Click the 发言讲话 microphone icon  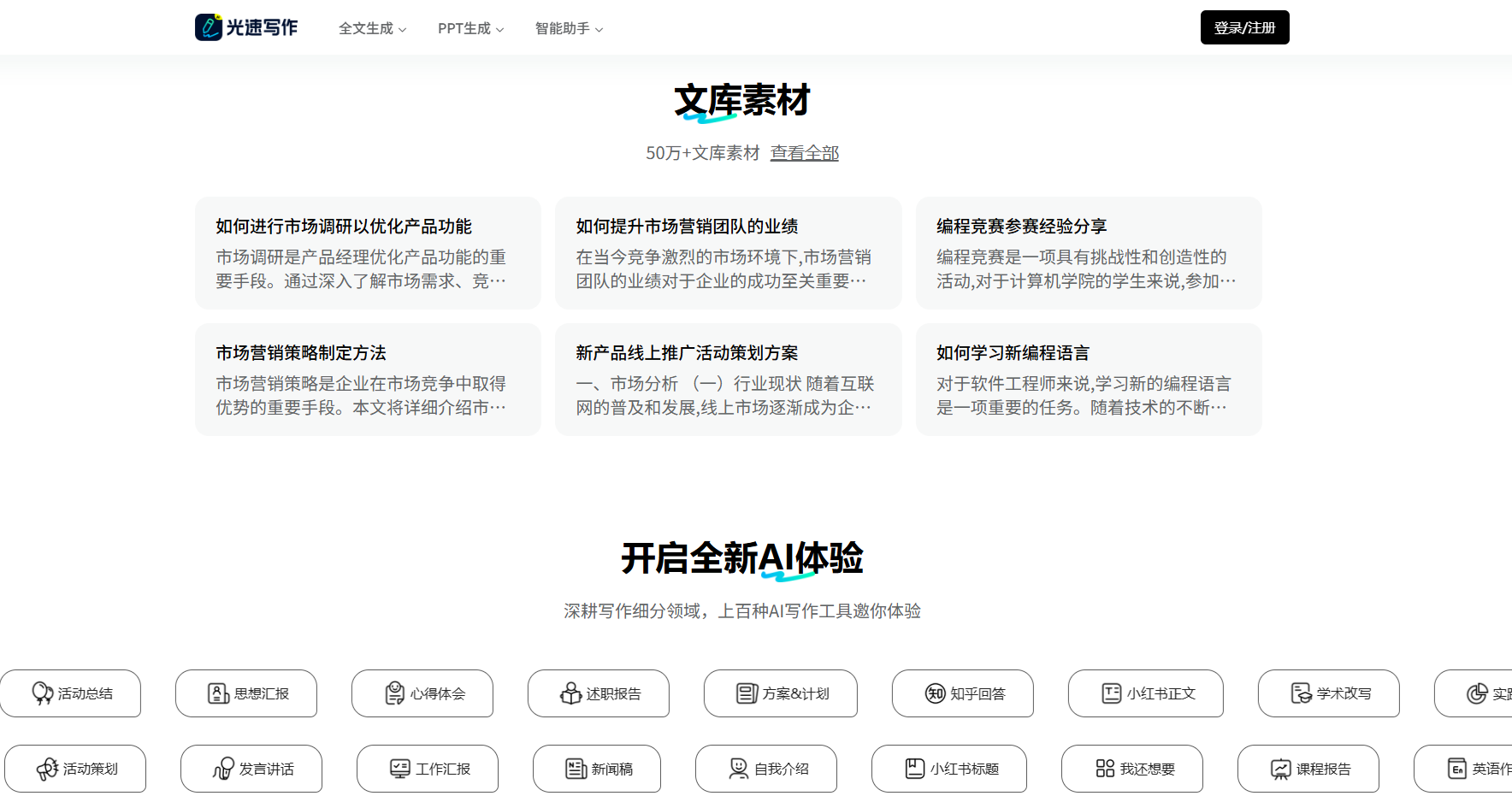(x=223, y=769)
